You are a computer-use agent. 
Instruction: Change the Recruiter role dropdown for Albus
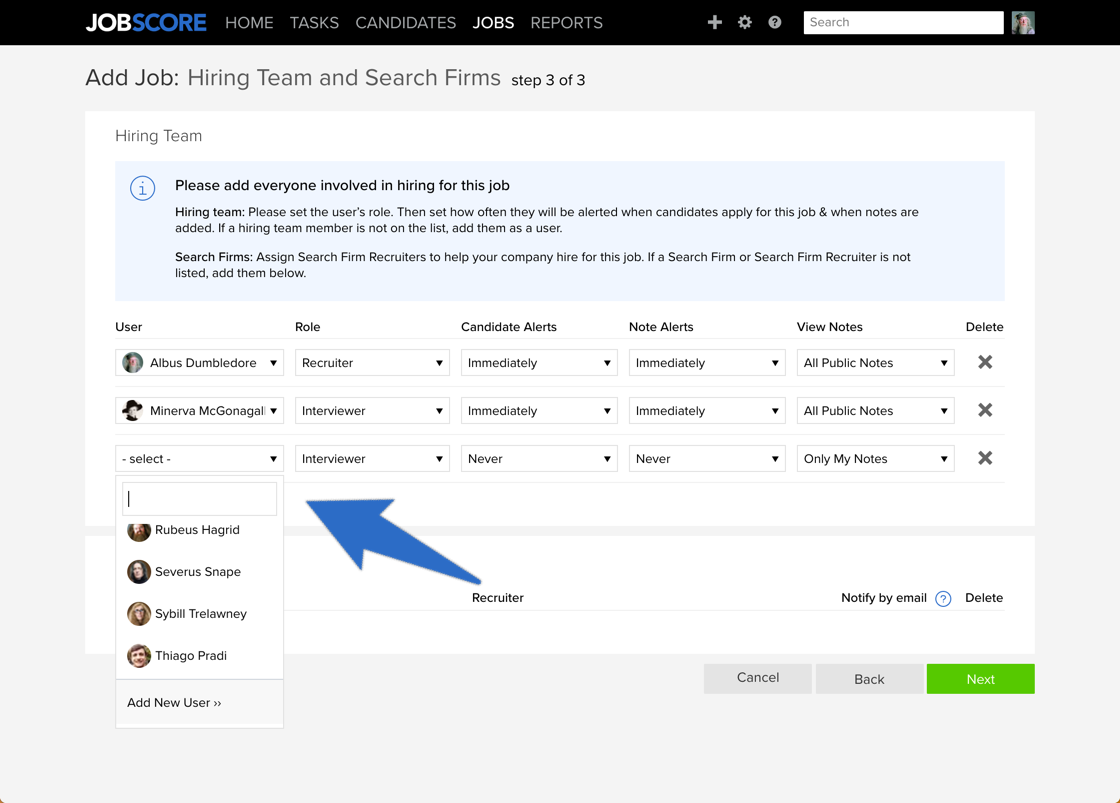click(372, 362)
